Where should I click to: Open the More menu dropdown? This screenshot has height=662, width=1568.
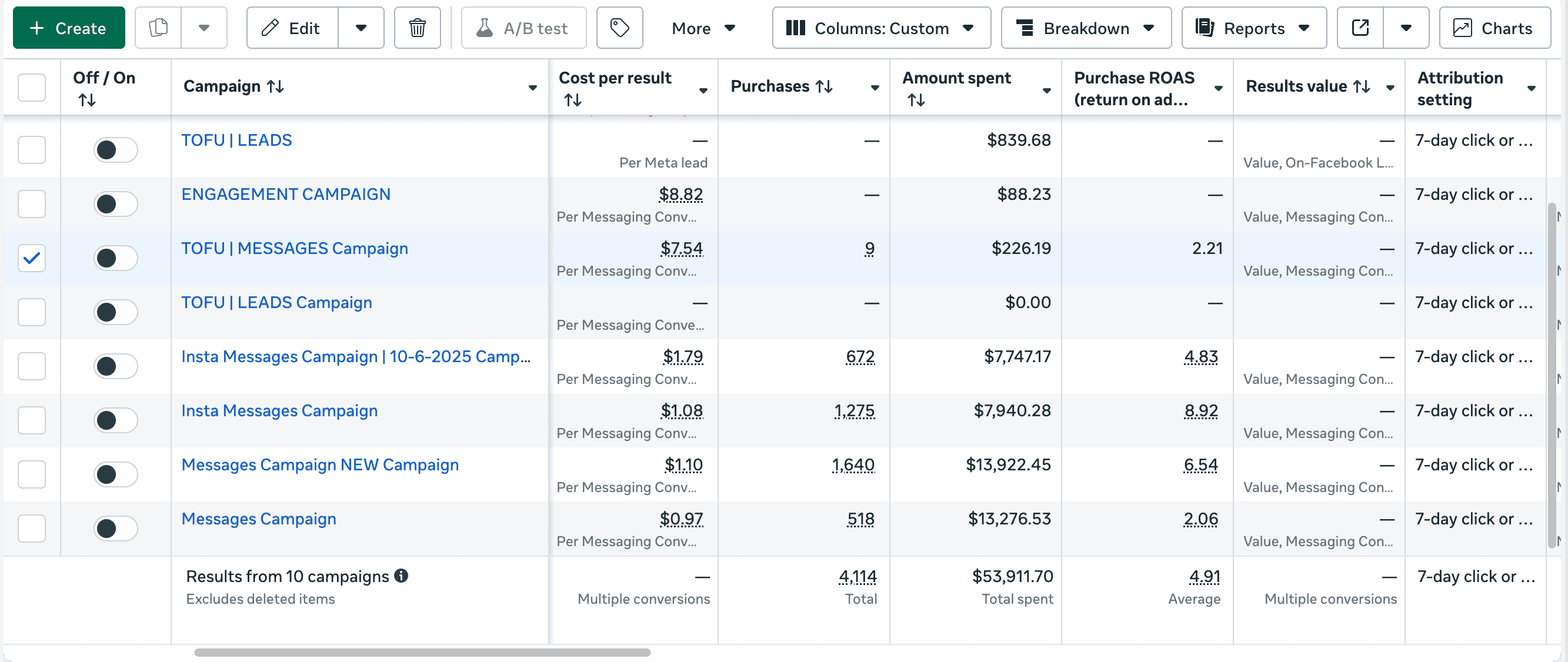(703, 28)
